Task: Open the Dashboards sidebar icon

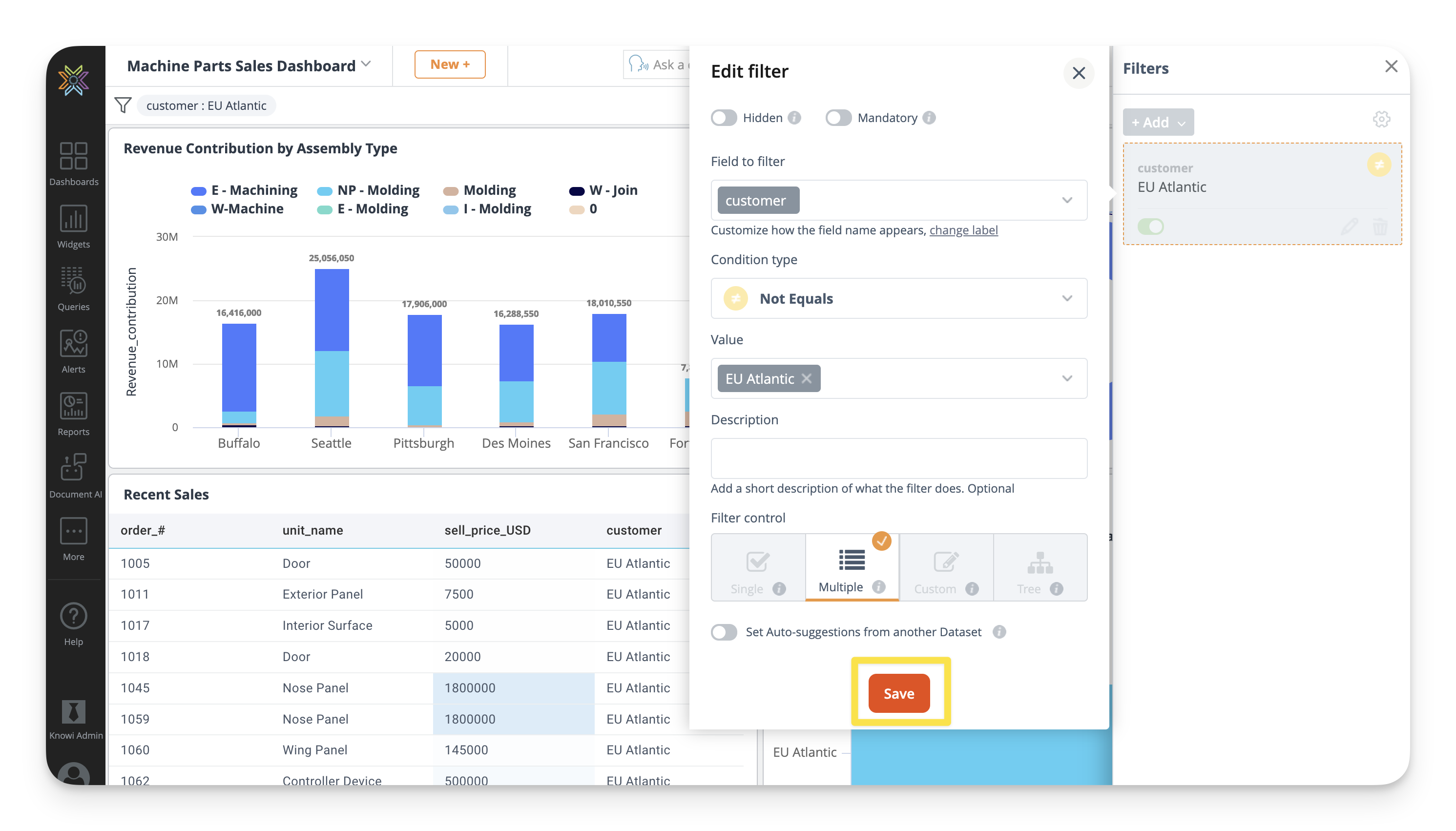Action: point(74,156)
